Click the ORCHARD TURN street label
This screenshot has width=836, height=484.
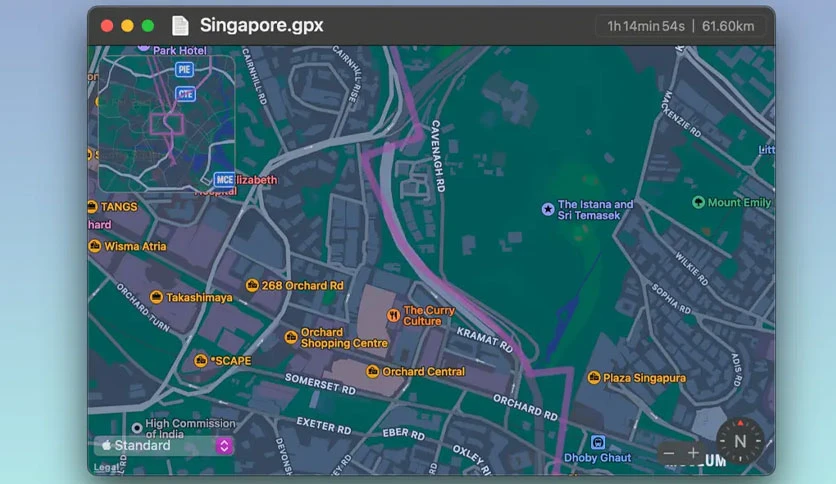pyautogui.click(x=143, y=308)
